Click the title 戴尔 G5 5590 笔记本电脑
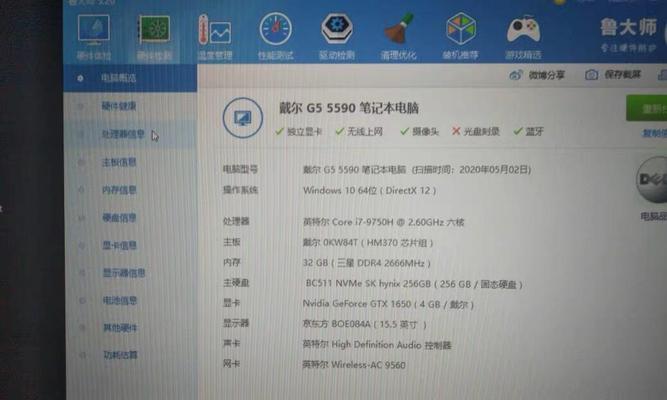Viewport: 667px width, 400px height. [349, 108]
